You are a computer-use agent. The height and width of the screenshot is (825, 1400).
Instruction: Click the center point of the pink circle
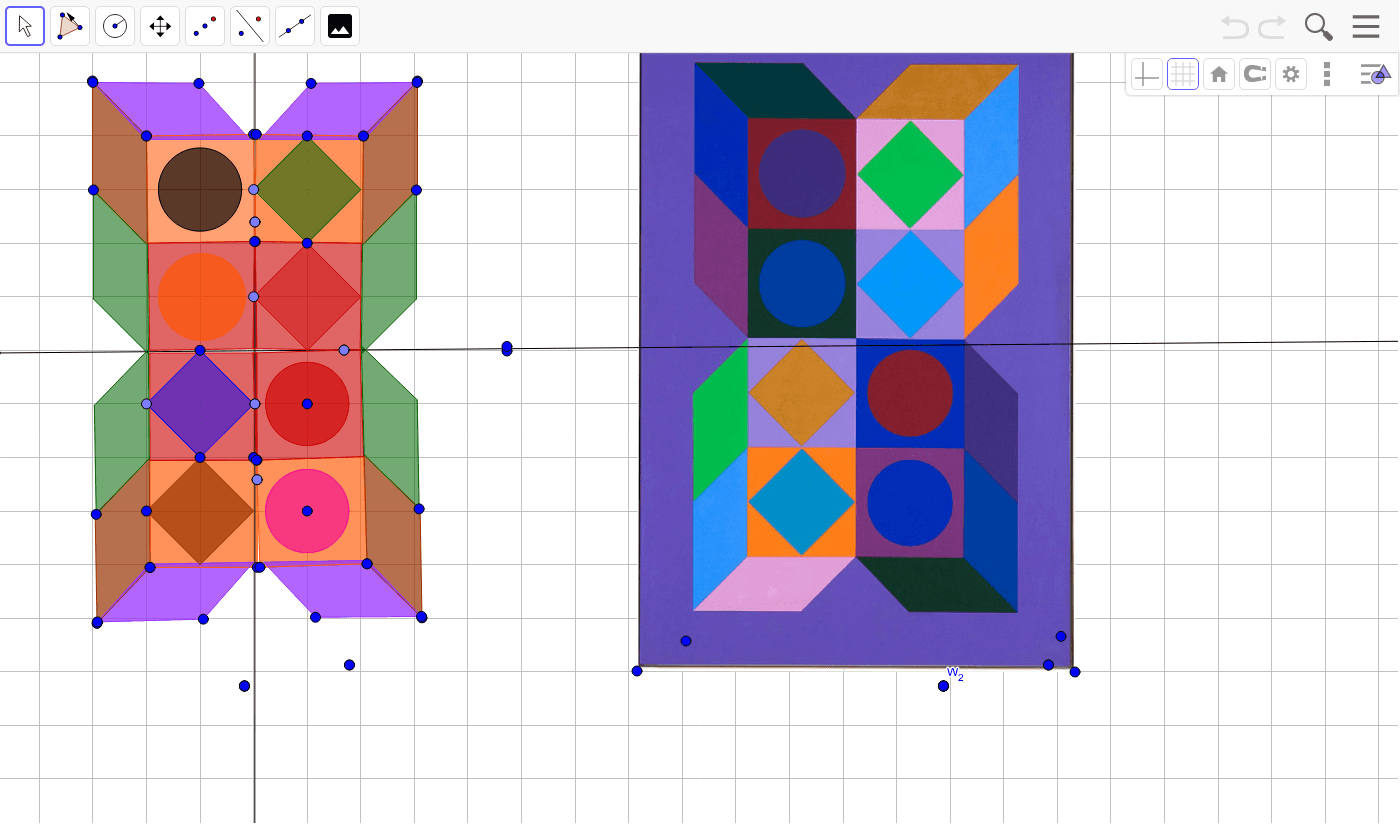(x=307, y=511)
